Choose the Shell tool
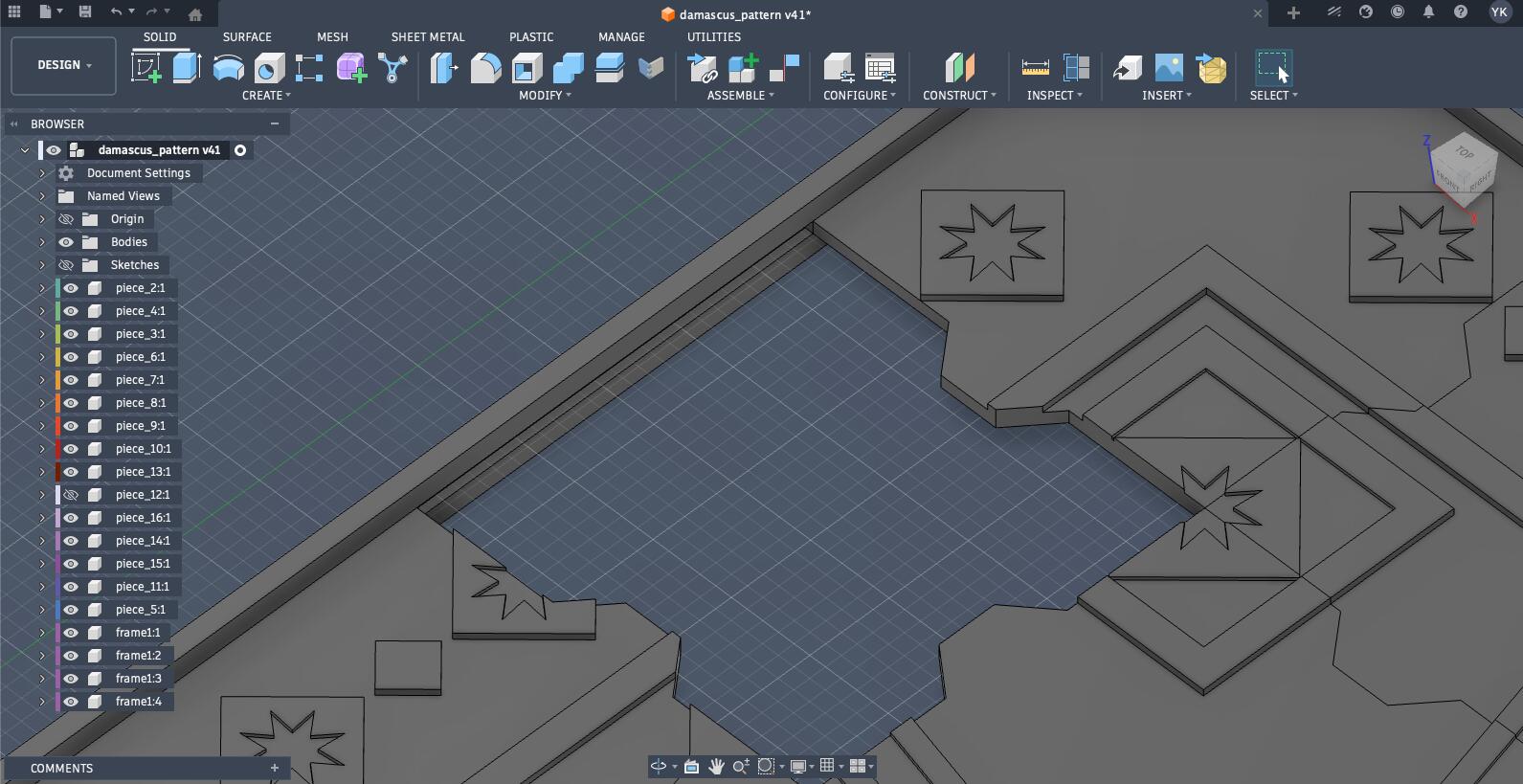The width and height of the screenshot is (1523, 784). pyautogui.click(x=526, y=68)
